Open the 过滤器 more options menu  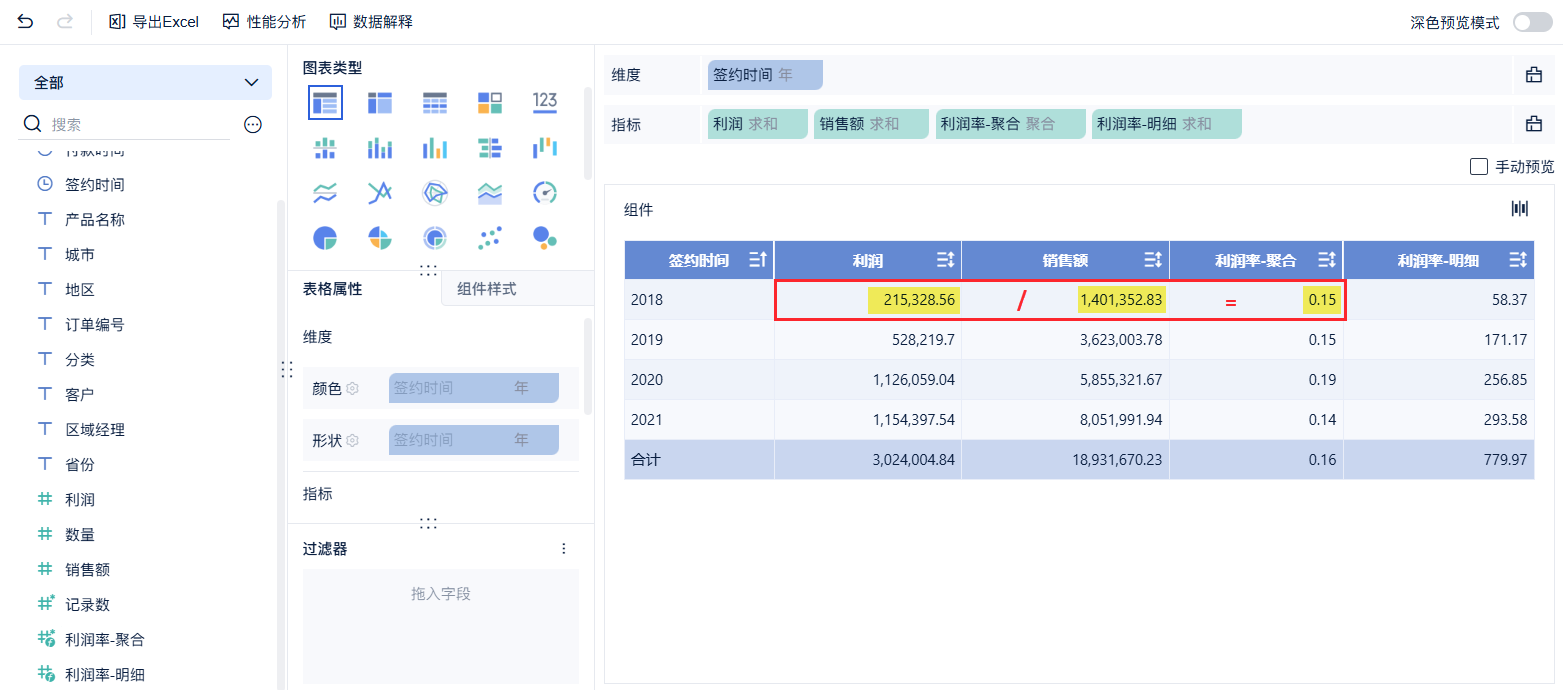tap(564, 549)
